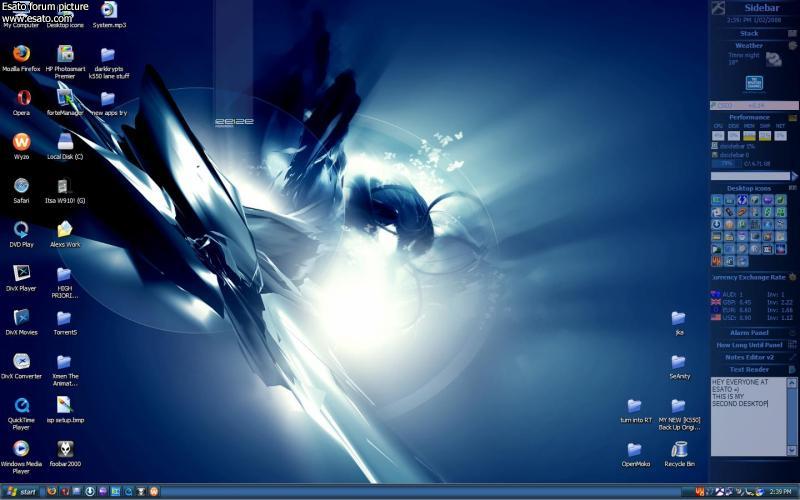
Task: Launch Opera browser from desktop
Action: click(21, 103)
